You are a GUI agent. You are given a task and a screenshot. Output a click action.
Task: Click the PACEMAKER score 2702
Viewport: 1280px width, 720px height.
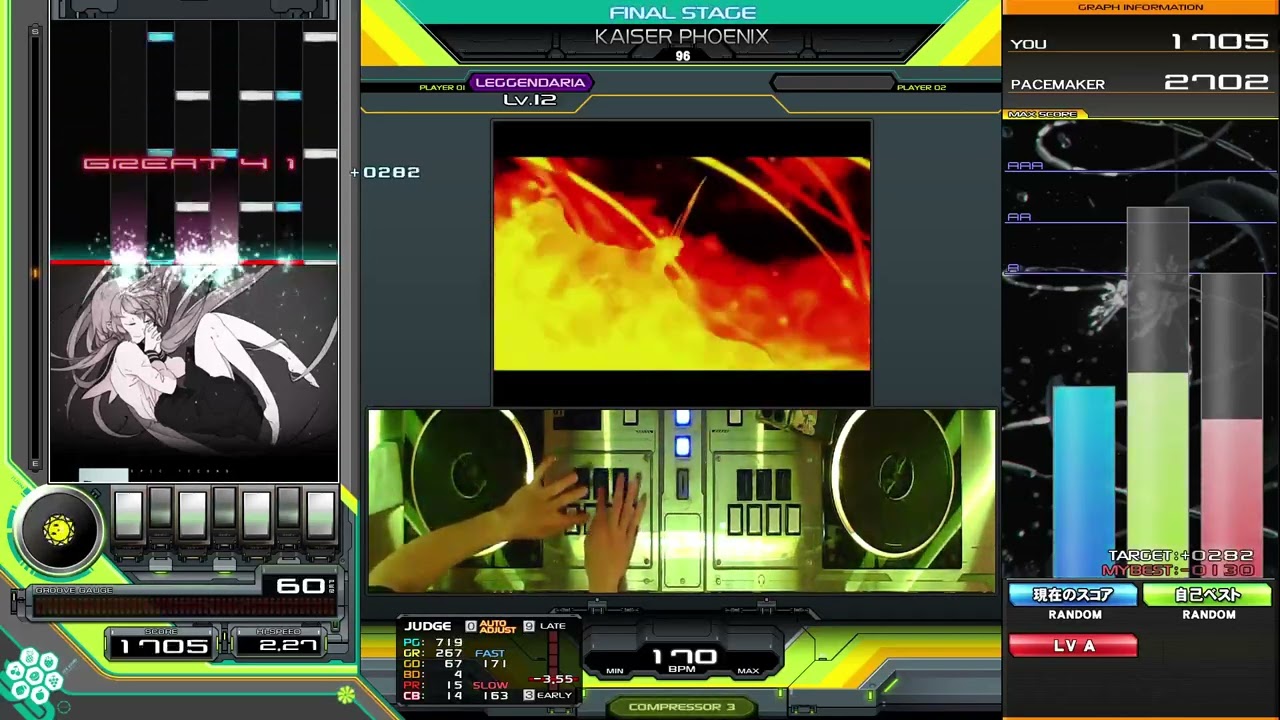click(x=1217, y=83)
